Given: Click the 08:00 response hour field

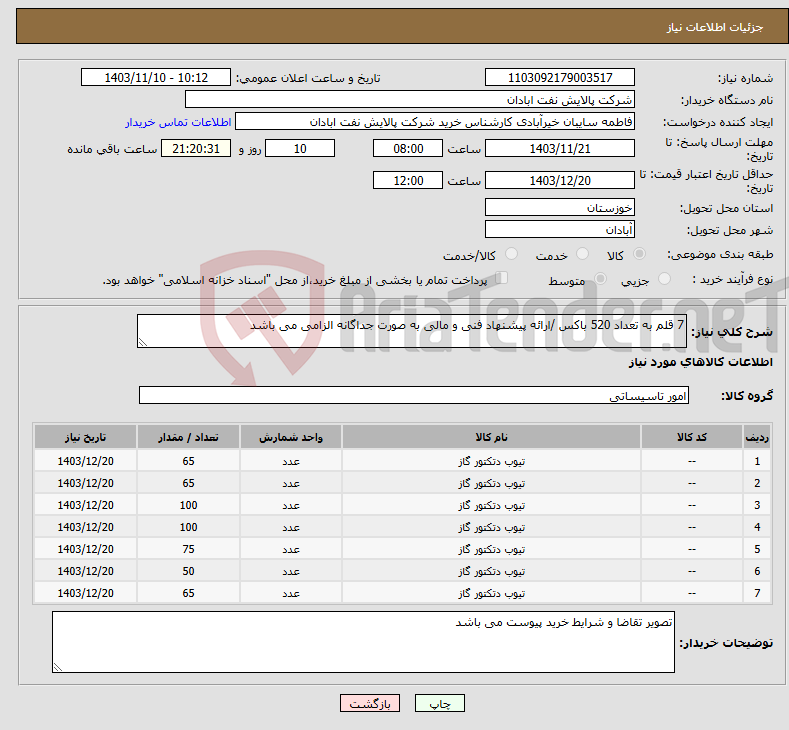Looking at the screenshot, I should 407,148.
